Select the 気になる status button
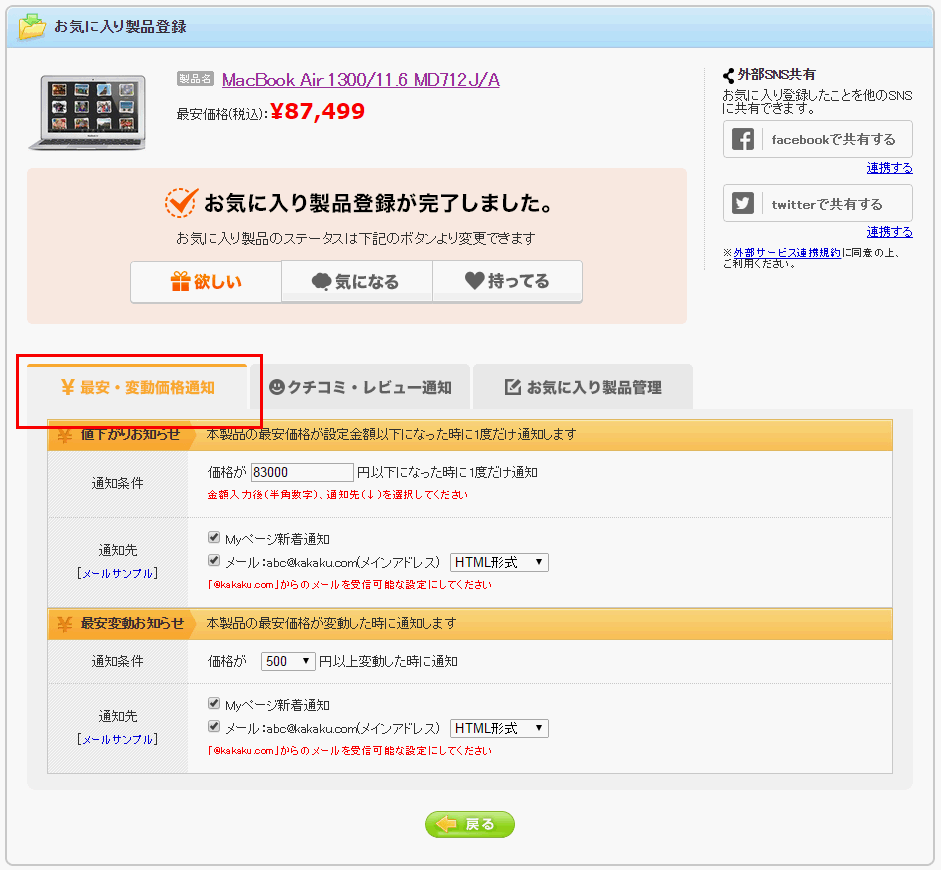Image resolution: width=941 pixels, height=870 pixels. (x=357, y=281)
